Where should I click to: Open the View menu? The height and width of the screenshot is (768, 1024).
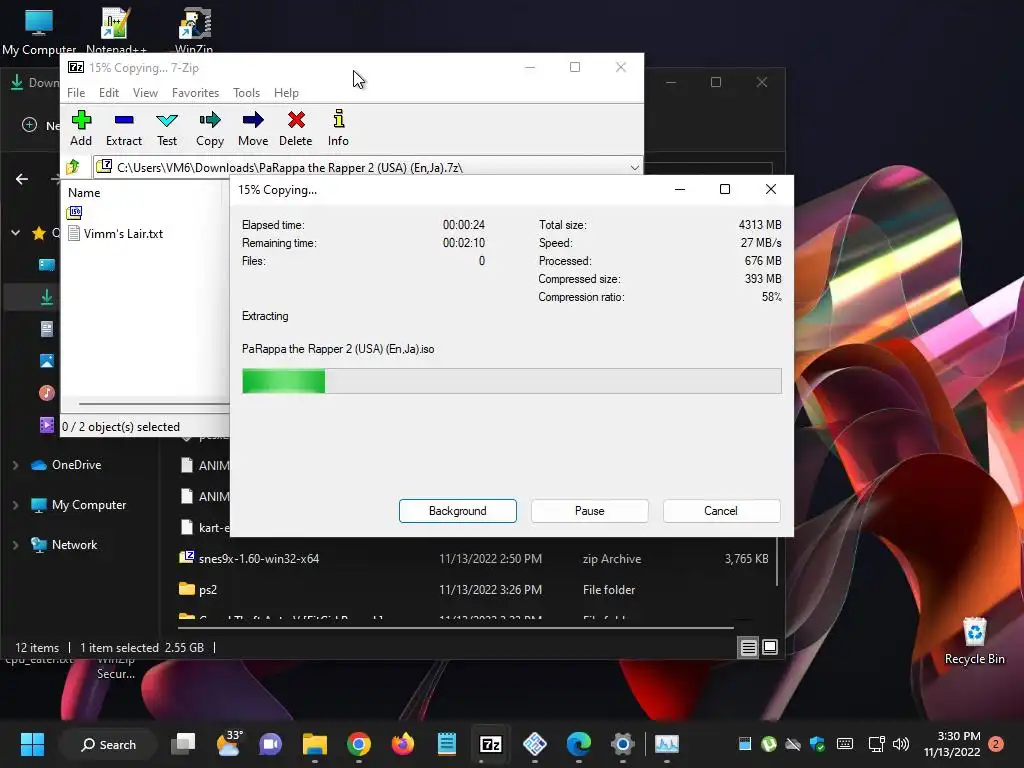tap(145, 93)
